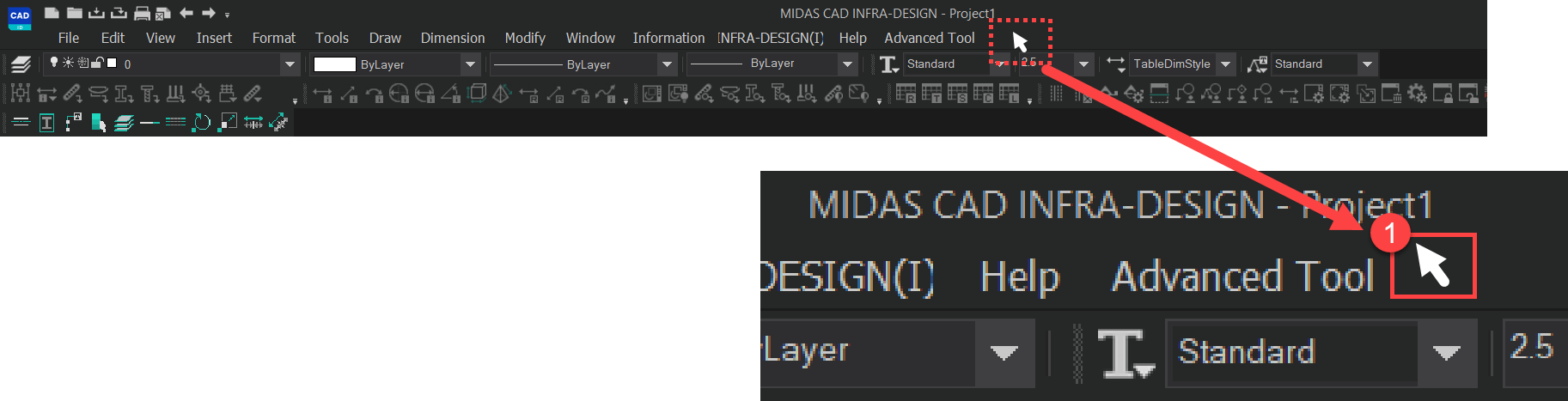Click the teal scale square icon with arrow
The width and height of the screenshot is (1568, 401).
[227, 123]
